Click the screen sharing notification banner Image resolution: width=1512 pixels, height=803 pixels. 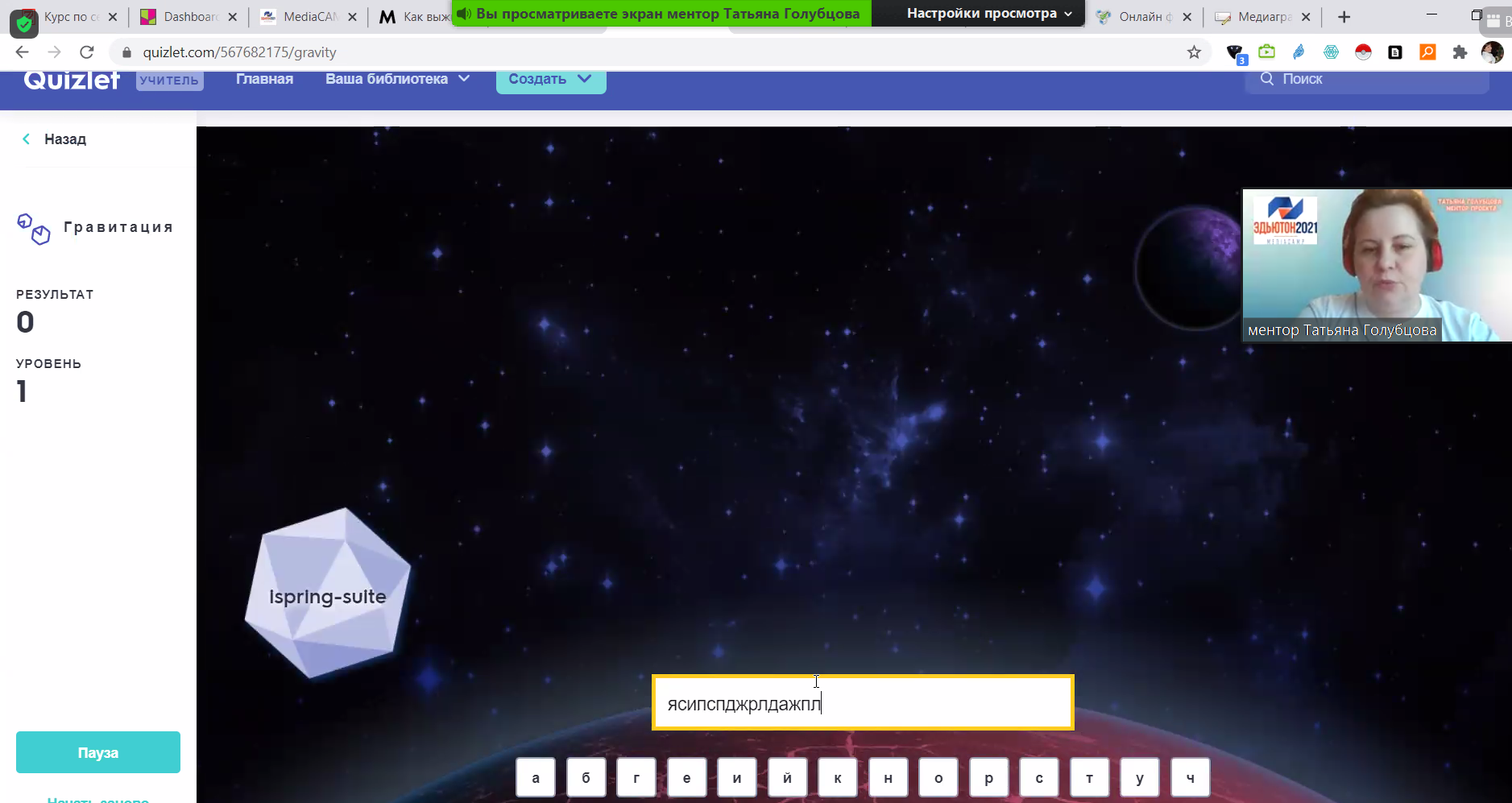tap(661, 13)
